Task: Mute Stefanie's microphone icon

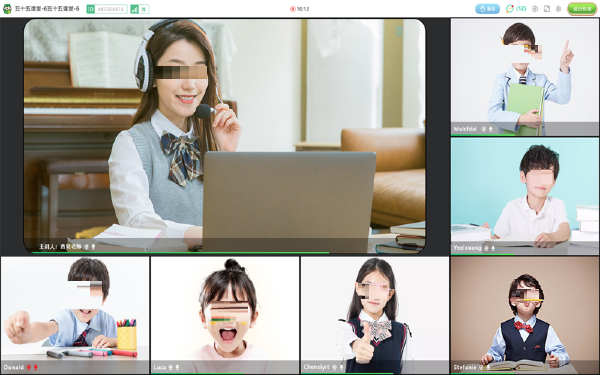Action: [x=488, y=367]
